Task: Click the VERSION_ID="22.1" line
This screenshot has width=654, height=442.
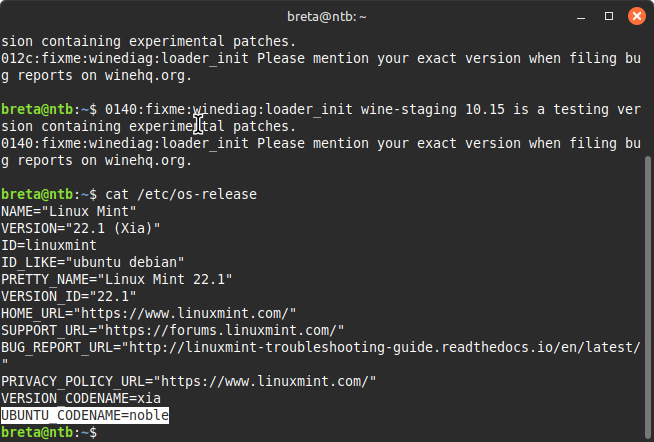Action: [72, 296]
